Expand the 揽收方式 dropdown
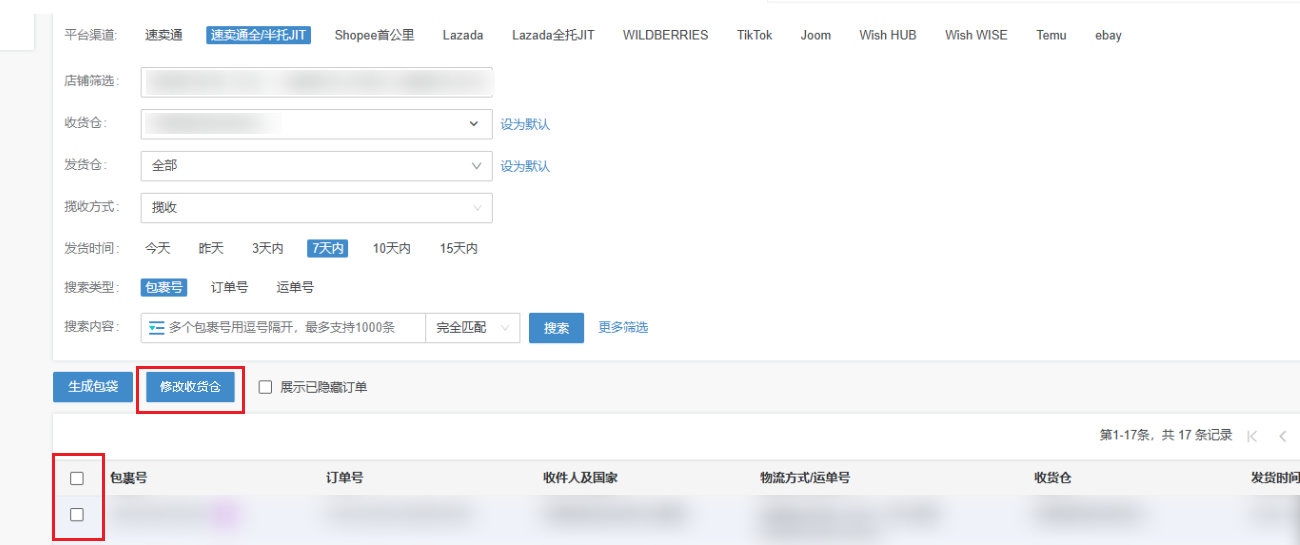The height and width of the screenshot is (545, 1300). 316,208
